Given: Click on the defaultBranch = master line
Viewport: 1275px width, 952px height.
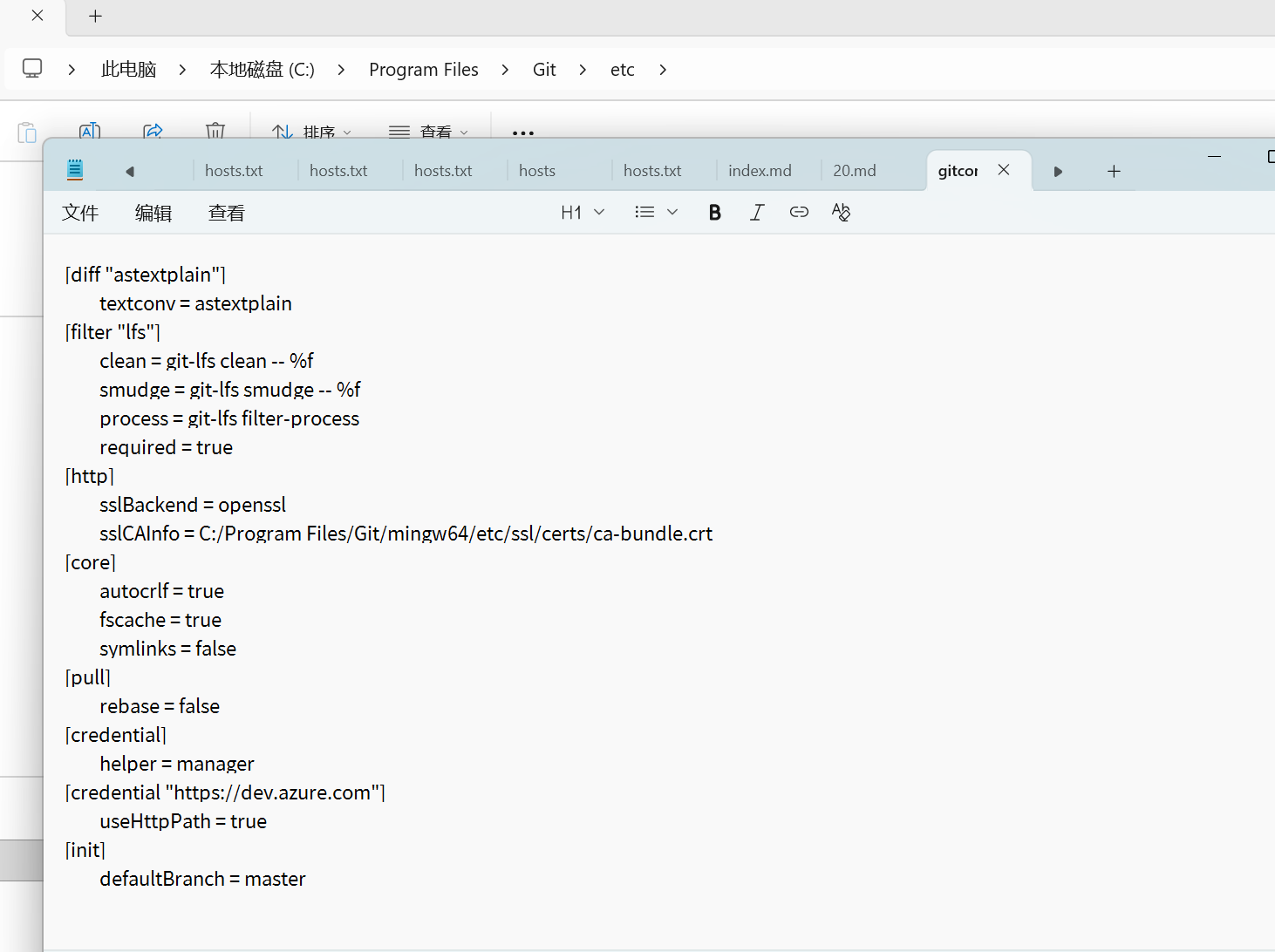Looking at the screenshot, I should [x=202, y=879].
